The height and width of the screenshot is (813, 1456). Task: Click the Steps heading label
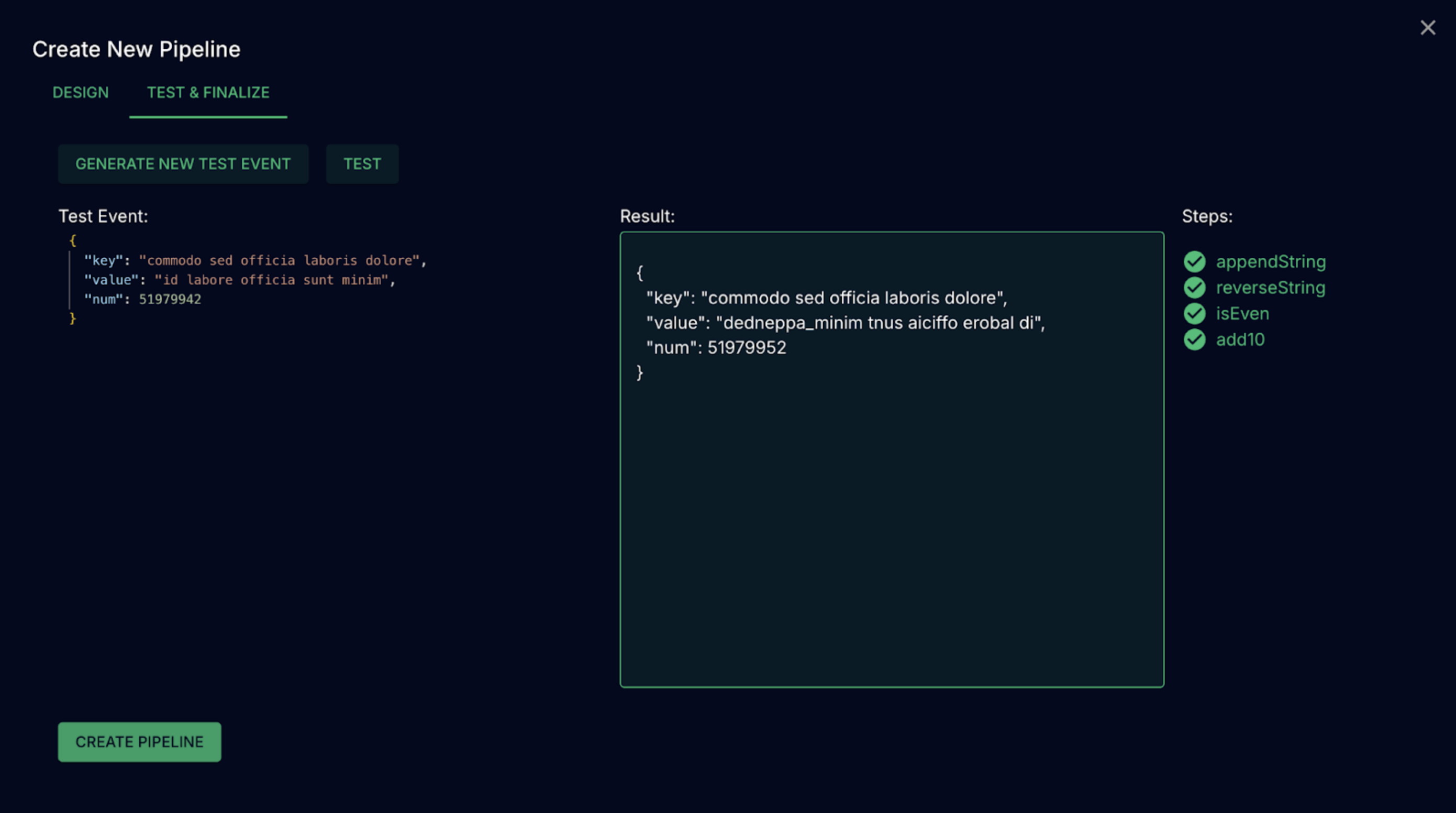point(1207,216)
